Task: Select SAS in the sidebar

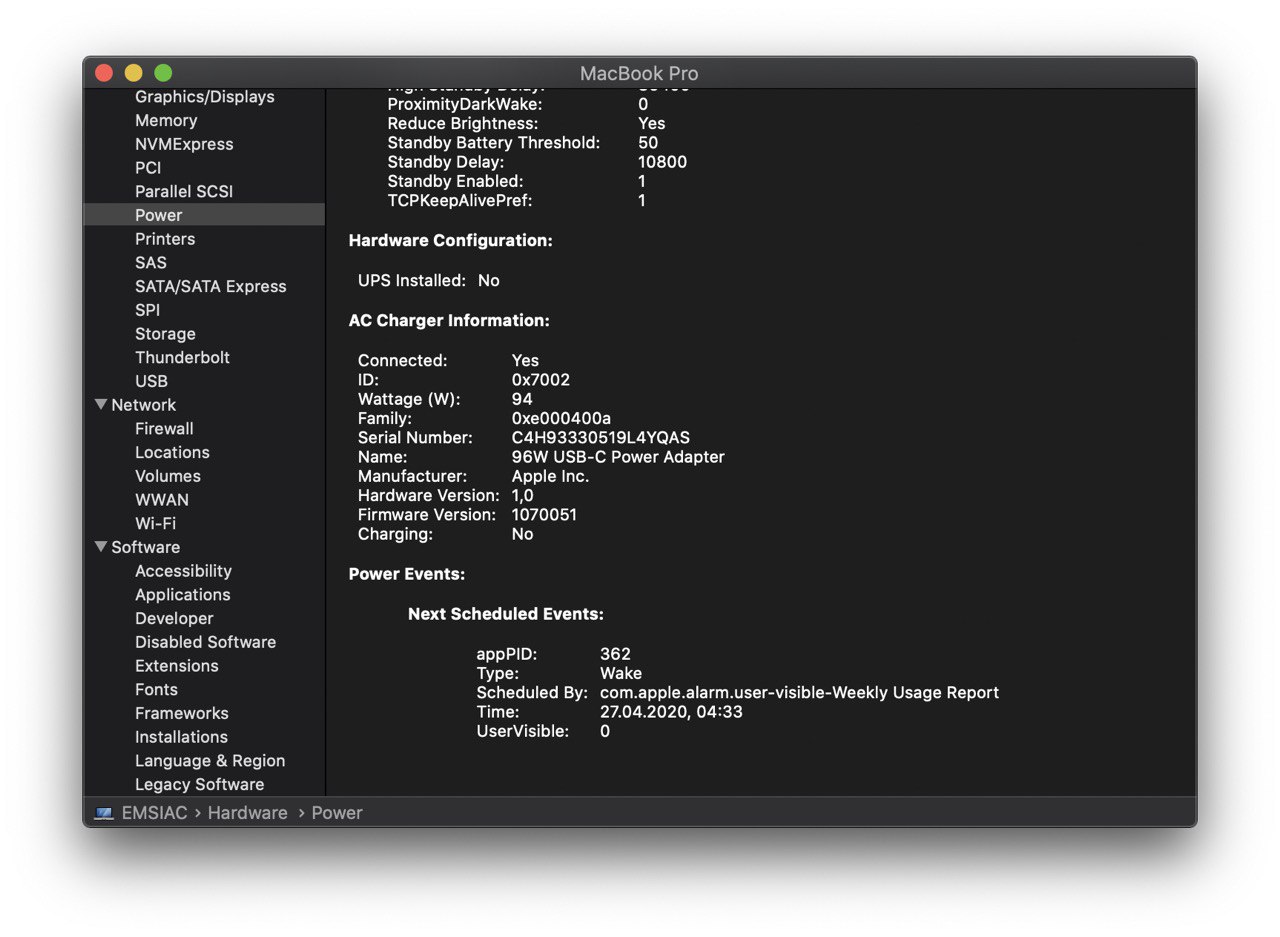Action: click(x=151, y=262)
